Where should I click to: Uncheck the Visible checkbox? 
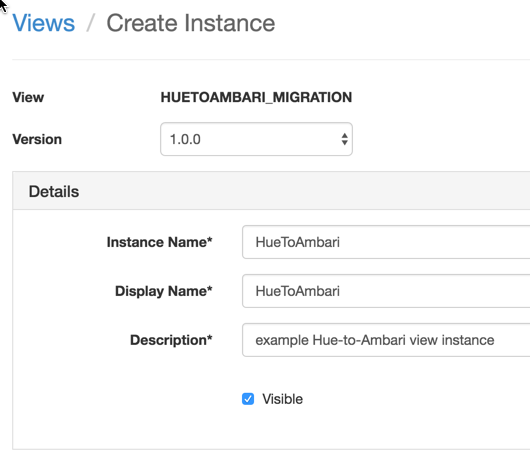248,399
